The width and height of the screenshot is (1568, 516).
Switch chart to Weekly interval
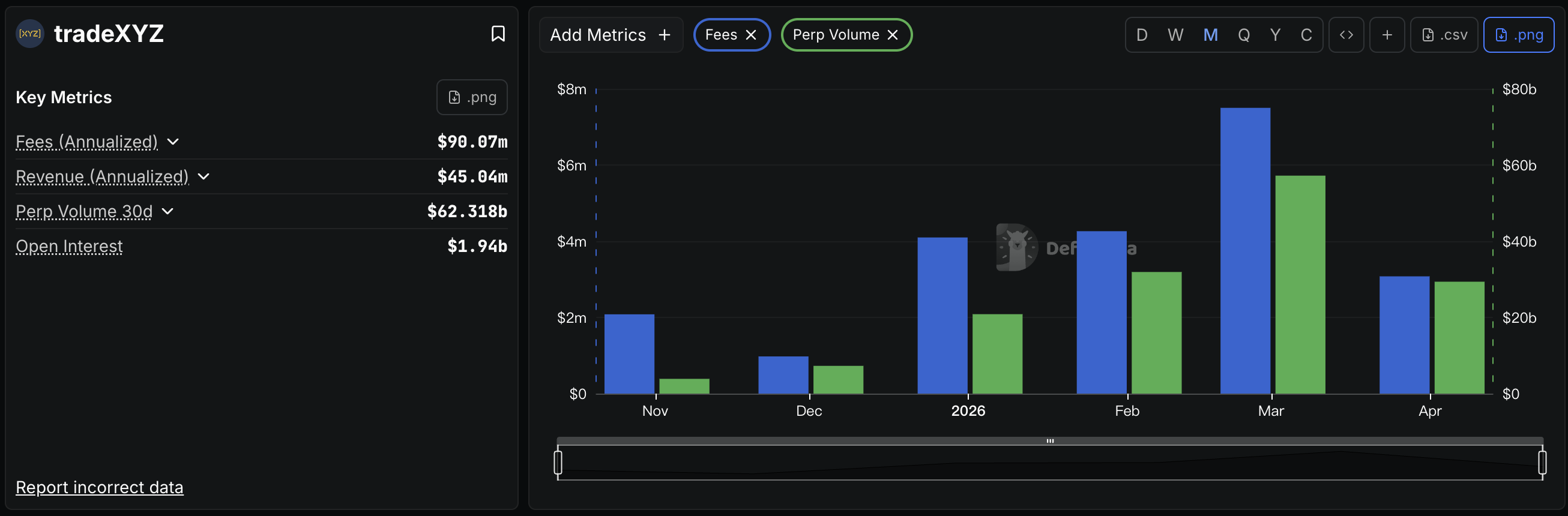[x=1175, y=35]
